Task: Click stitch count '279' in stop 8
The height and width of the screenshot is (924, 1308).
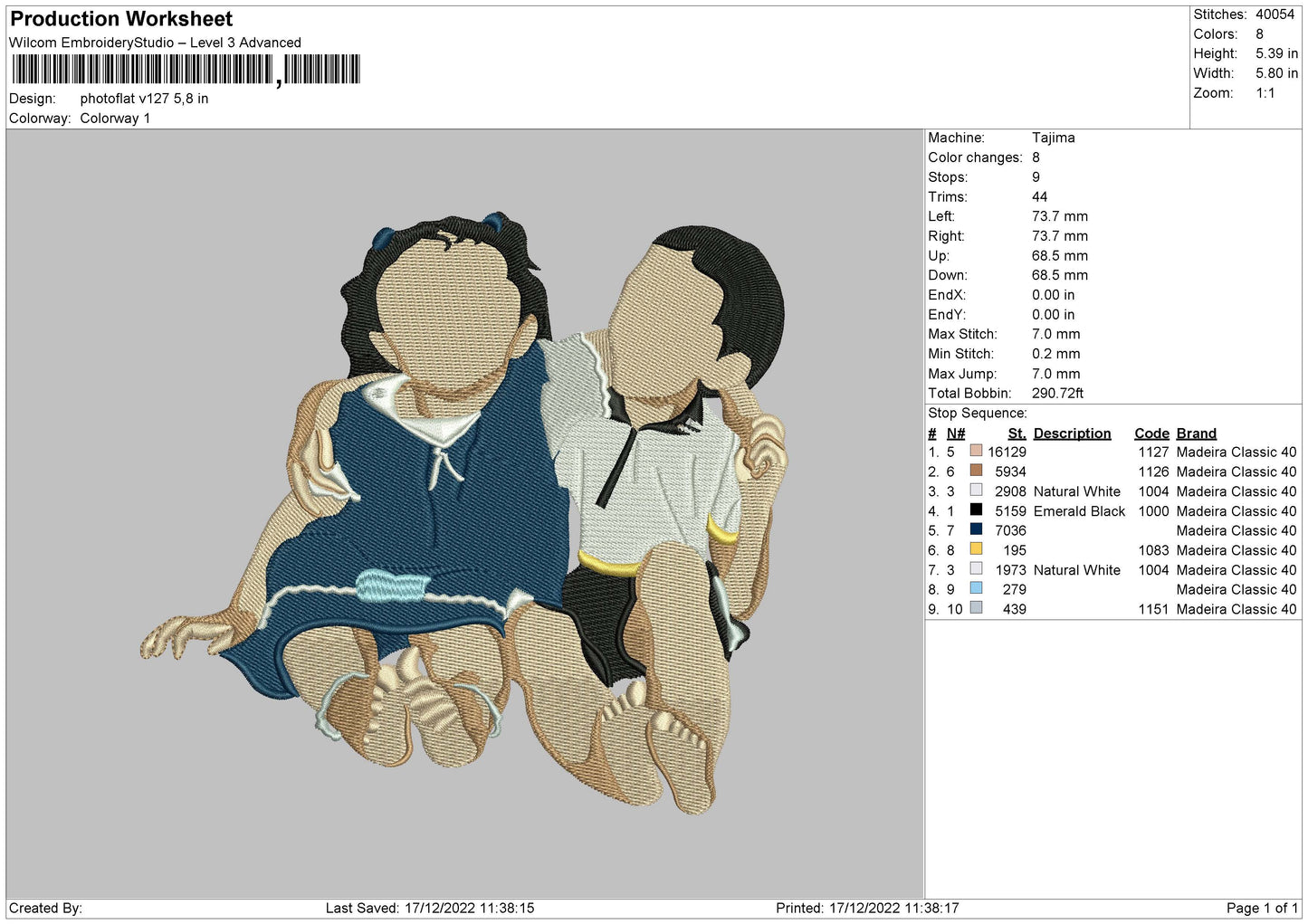Action: [x=1015, y=589]
